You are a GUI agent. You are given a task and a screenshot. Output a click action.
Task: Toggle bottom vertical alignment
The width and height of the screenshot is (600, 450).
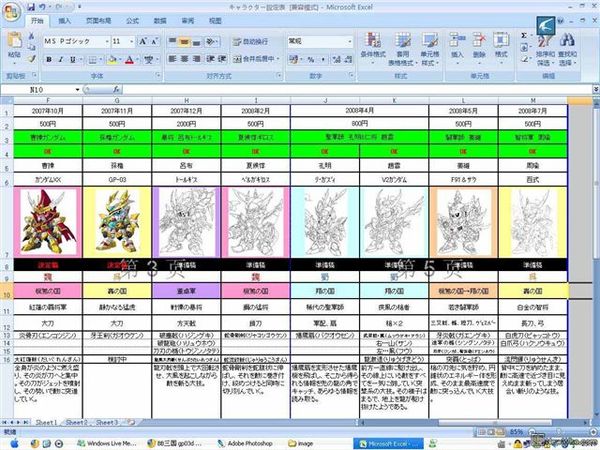(x=196, y=41)
